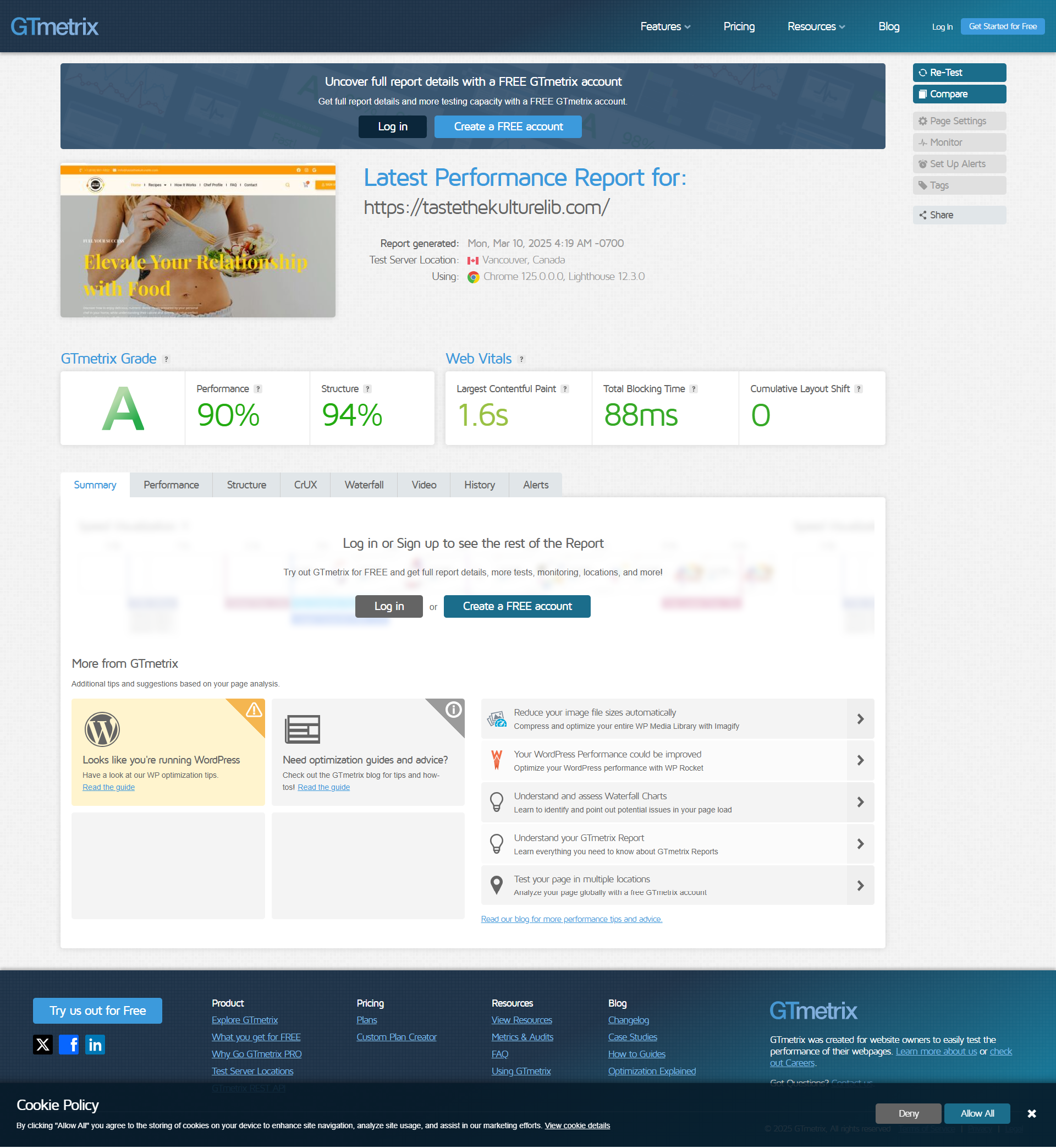
Task: Click the WordPress logo icon
Action: (102, 729)
